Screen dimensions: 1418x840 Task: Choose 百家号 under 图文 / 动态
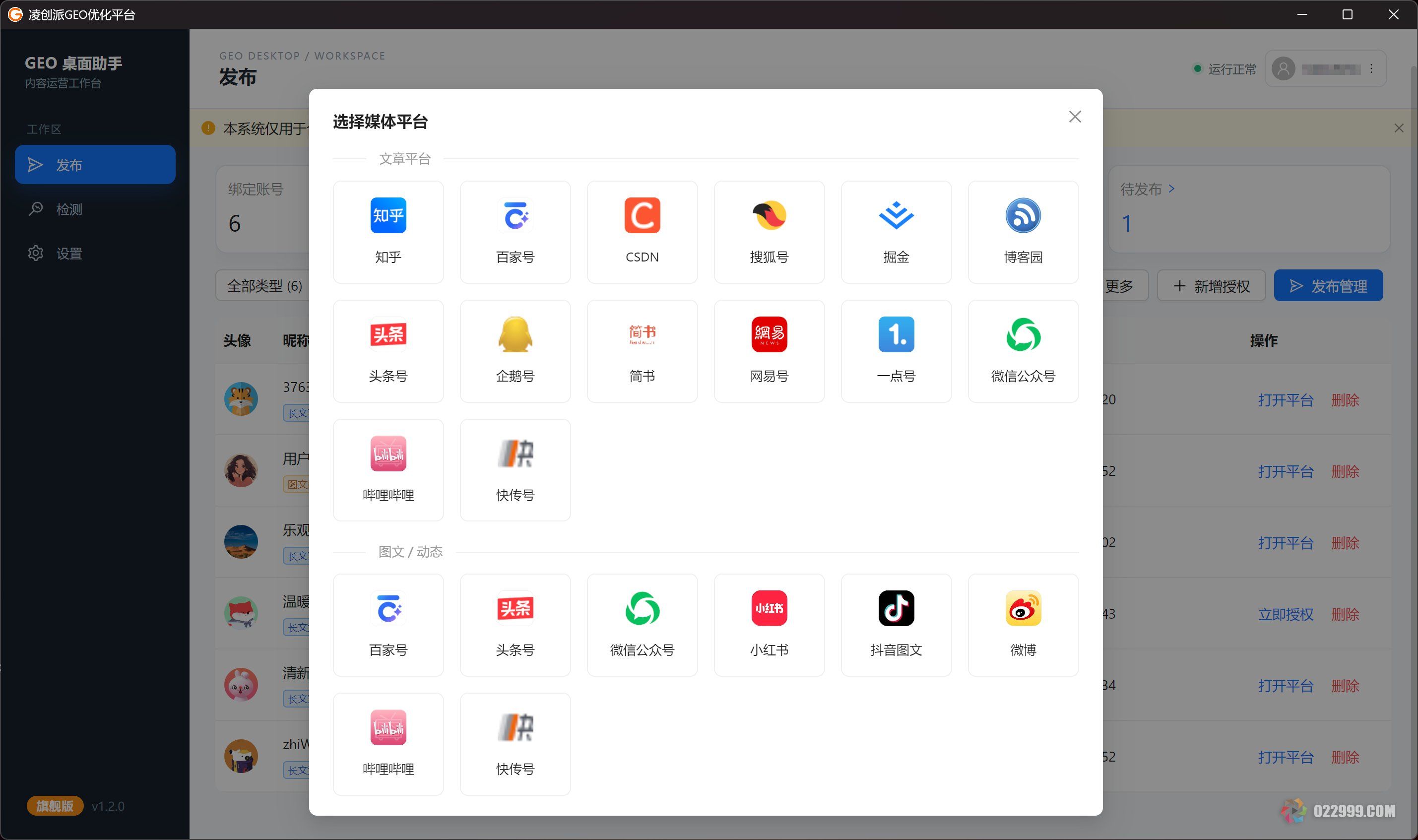[388, 625]
